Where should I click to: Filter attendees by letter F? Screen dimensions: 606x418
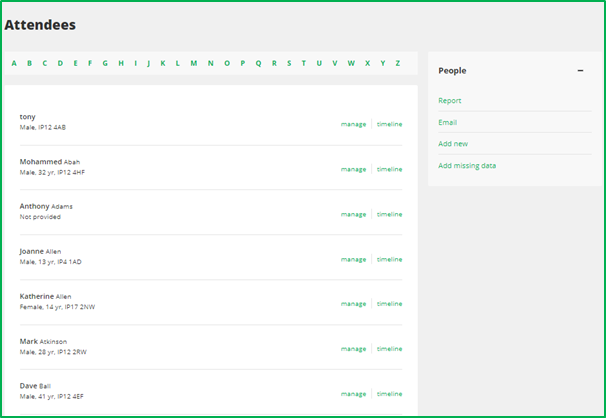(x=90, y=63)
